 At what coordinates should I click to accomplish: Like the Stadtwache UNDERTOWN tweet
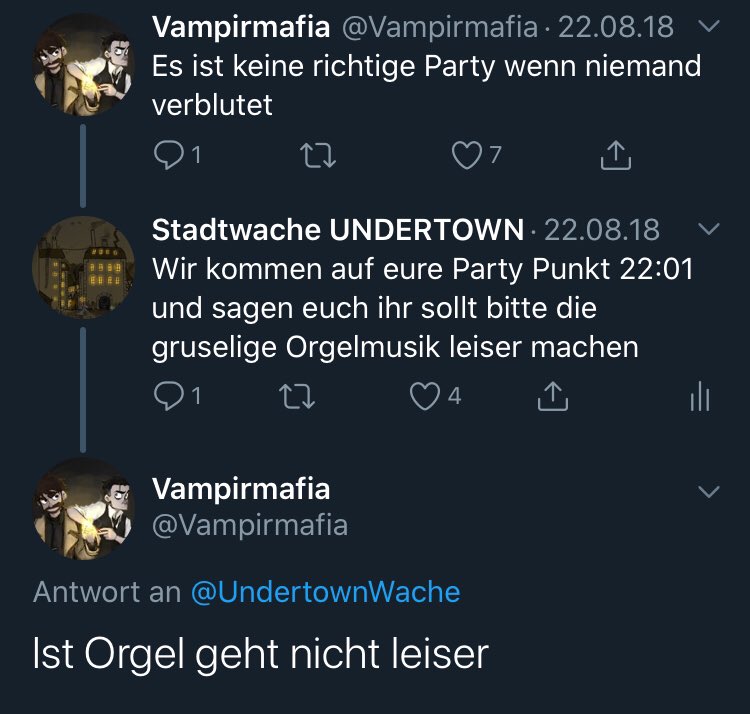pyautogui.click(x=426, y=397)
